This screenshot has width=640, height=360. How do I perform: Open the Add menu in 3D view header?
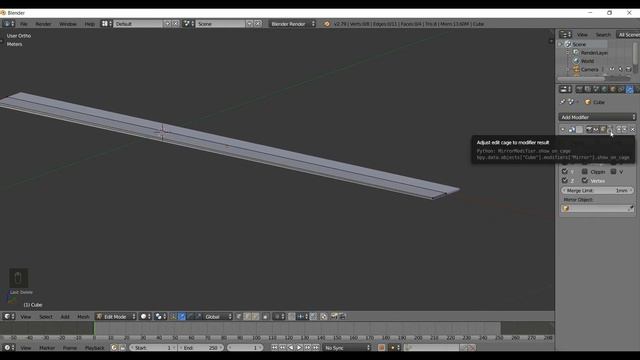65,317
